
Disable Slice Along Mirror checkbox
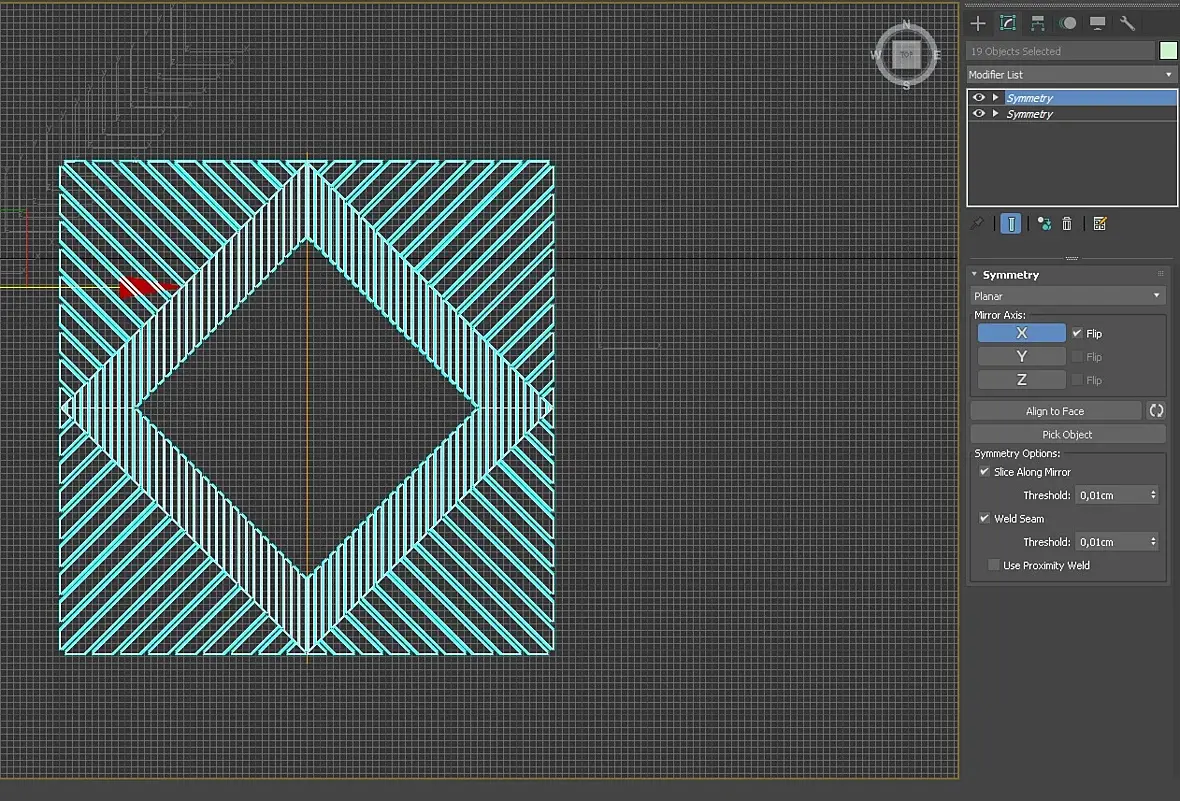(984, 471)
